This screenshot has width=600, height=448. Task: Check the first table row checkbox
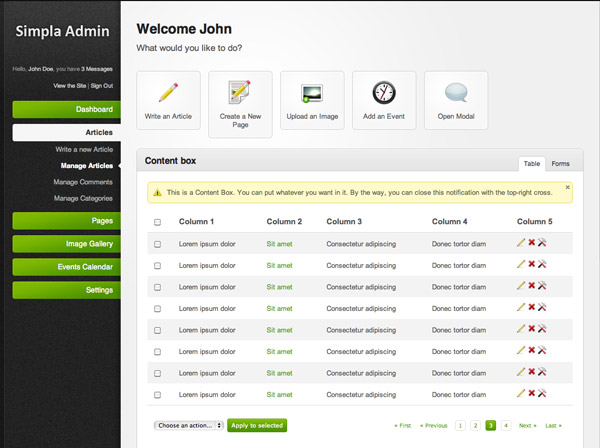pyautogui.click(x=157, y=244)
